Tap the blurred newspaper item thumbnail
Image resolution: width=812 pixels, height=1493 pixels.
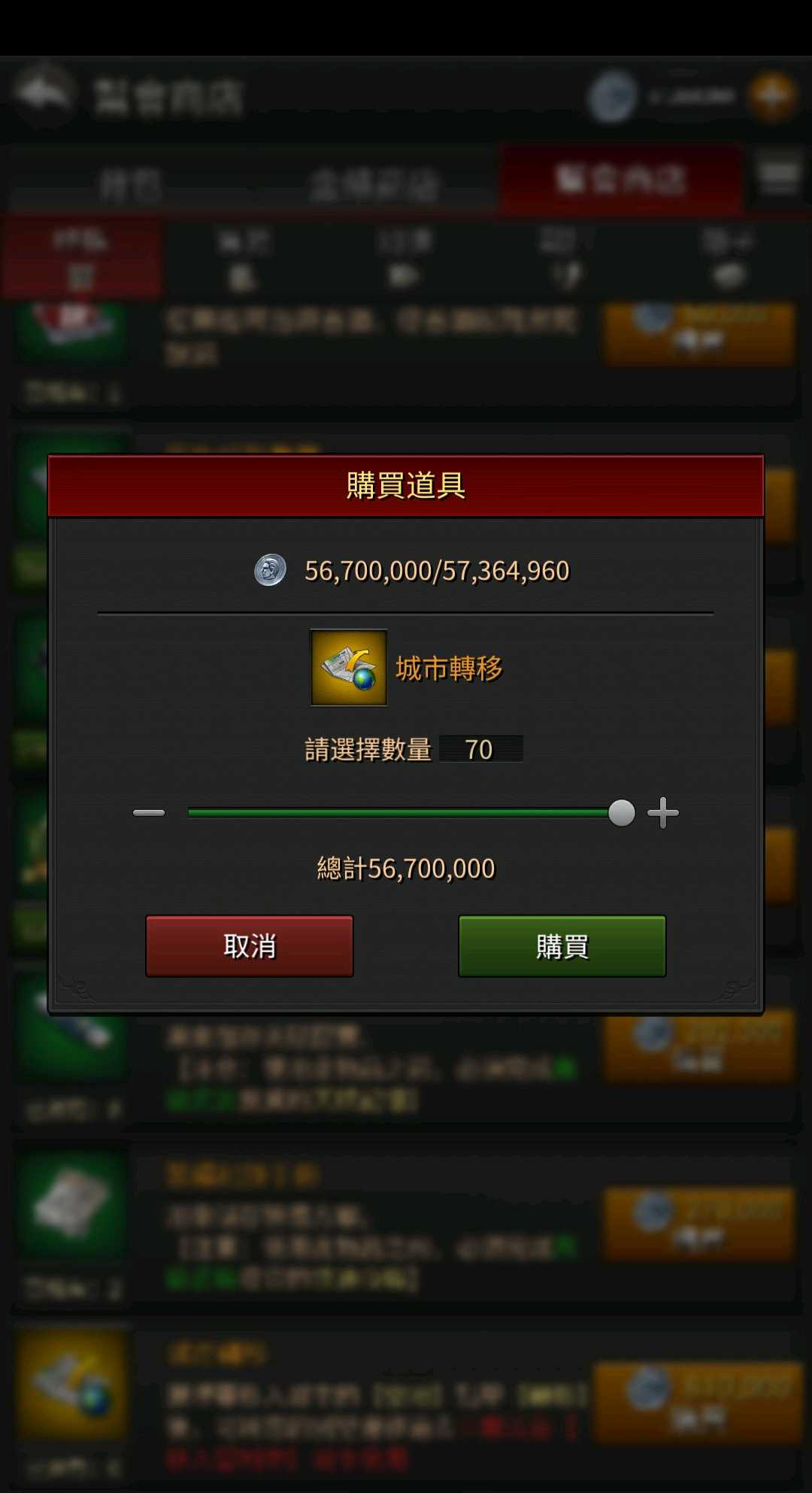coord(71,1205)
